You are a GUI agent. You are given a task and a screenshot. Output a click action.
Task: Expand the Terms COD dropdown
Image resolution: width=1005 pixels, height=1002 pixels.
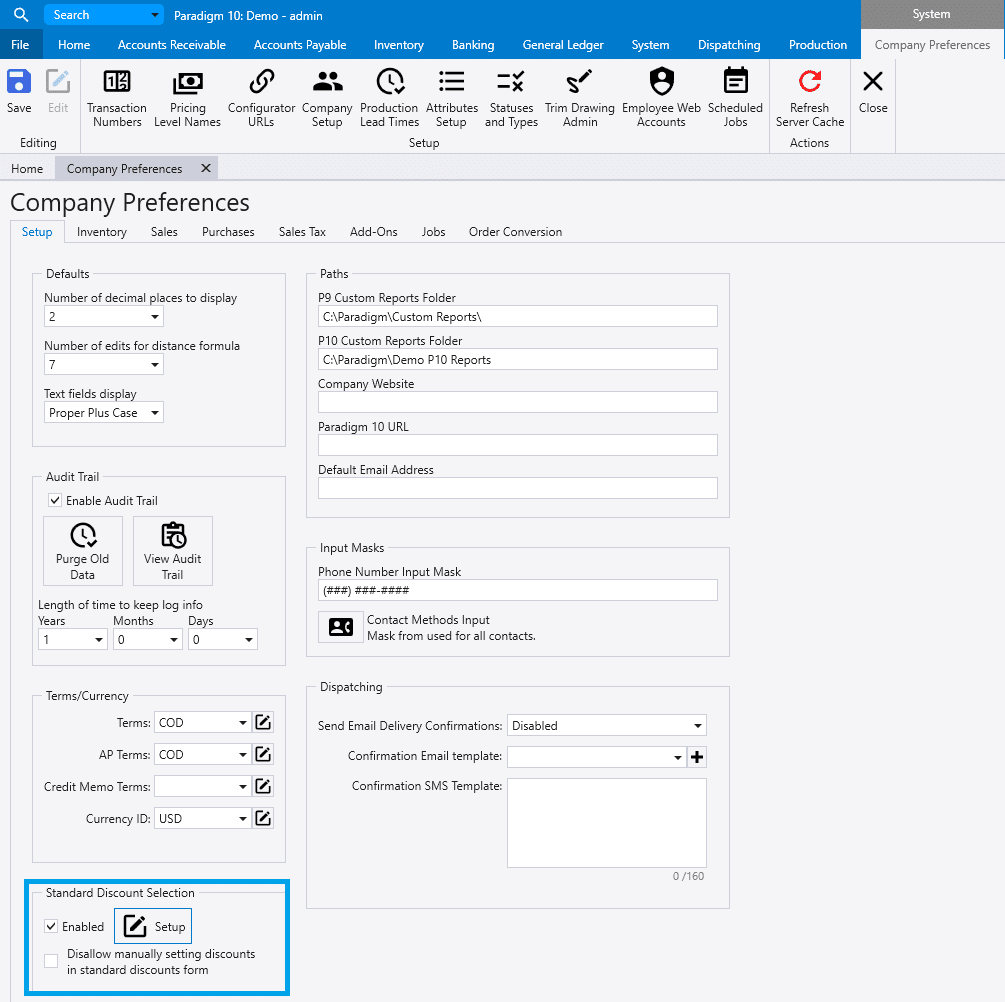click(x=242, y=722)
